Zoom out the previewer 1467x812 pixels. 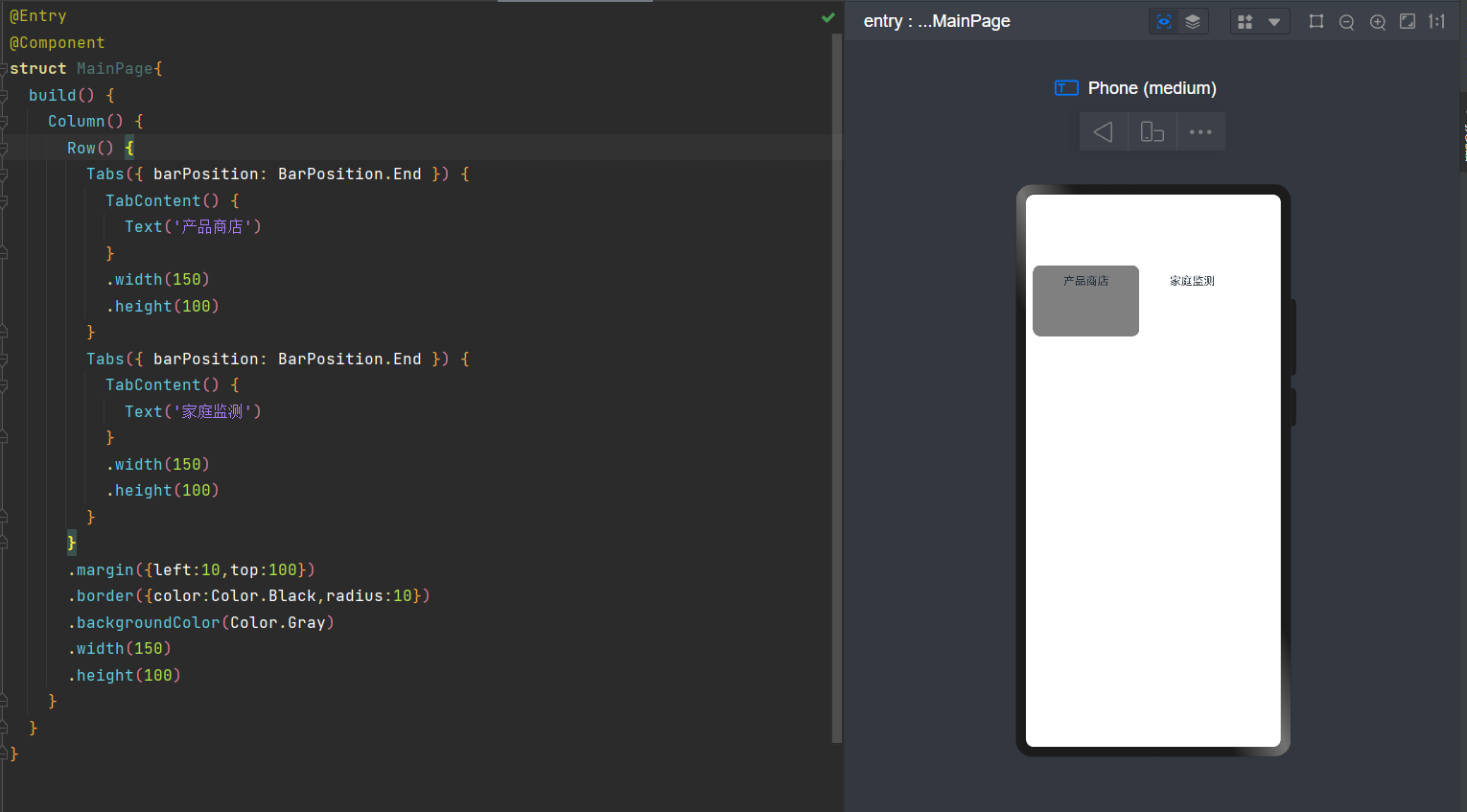point(1347,22)
